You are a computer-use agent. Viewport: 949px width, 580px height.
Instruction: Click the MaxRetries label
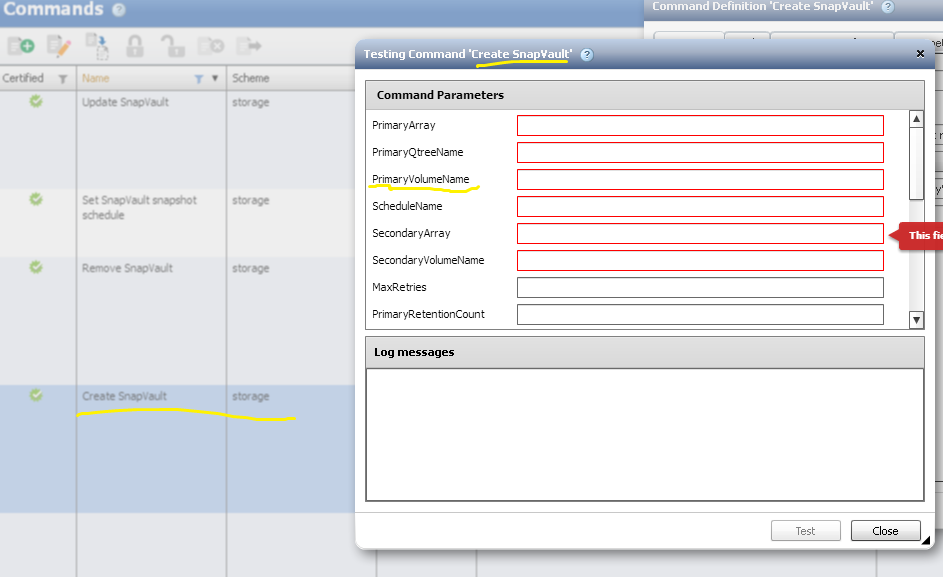[399, 288]
